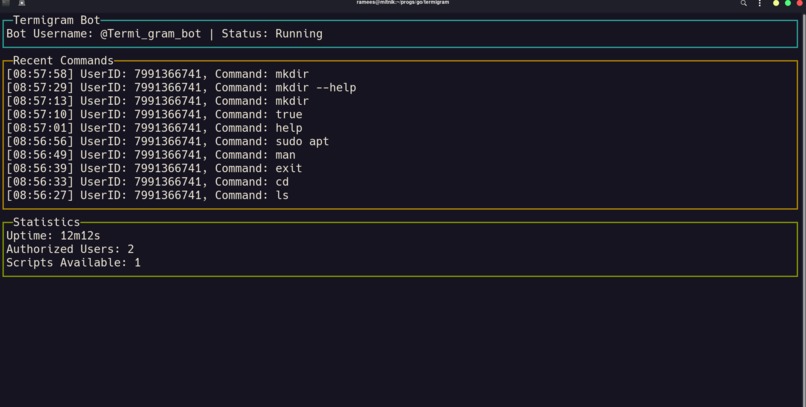Click the cd command row

click(148, 181)
